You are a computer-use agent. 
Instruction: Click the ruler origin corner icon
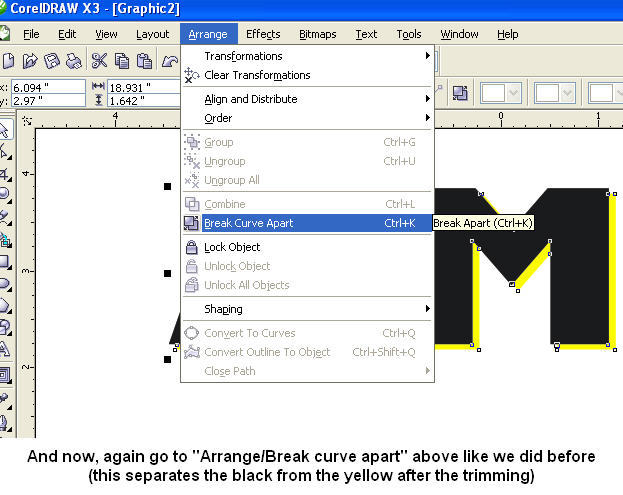click(x=27, y=121)
